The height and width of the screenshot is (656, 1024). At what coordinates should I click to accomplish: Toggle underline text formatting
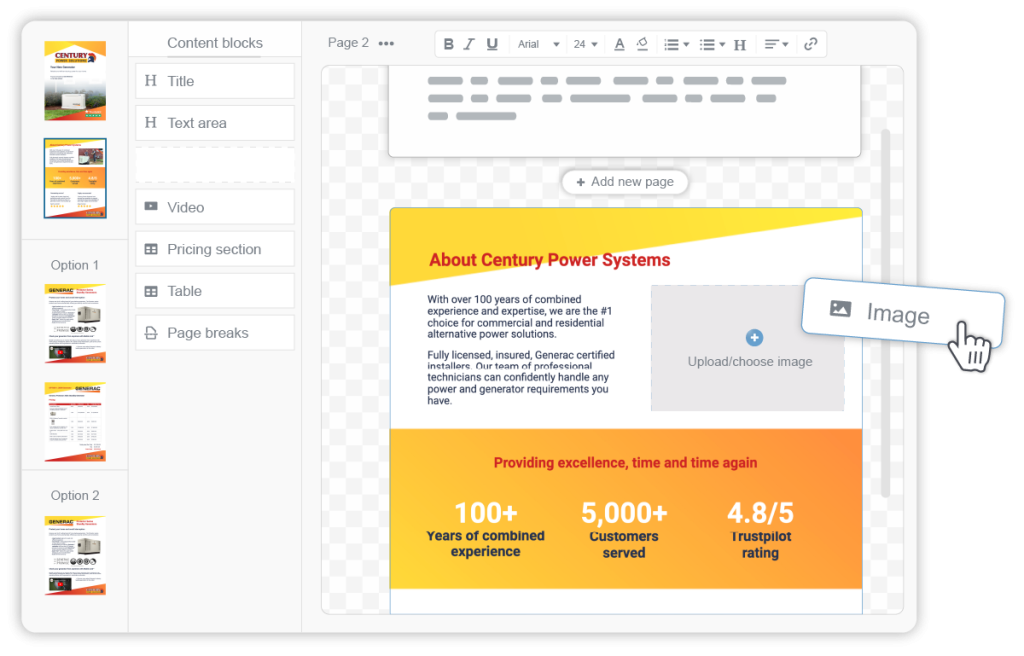[491, 44]
